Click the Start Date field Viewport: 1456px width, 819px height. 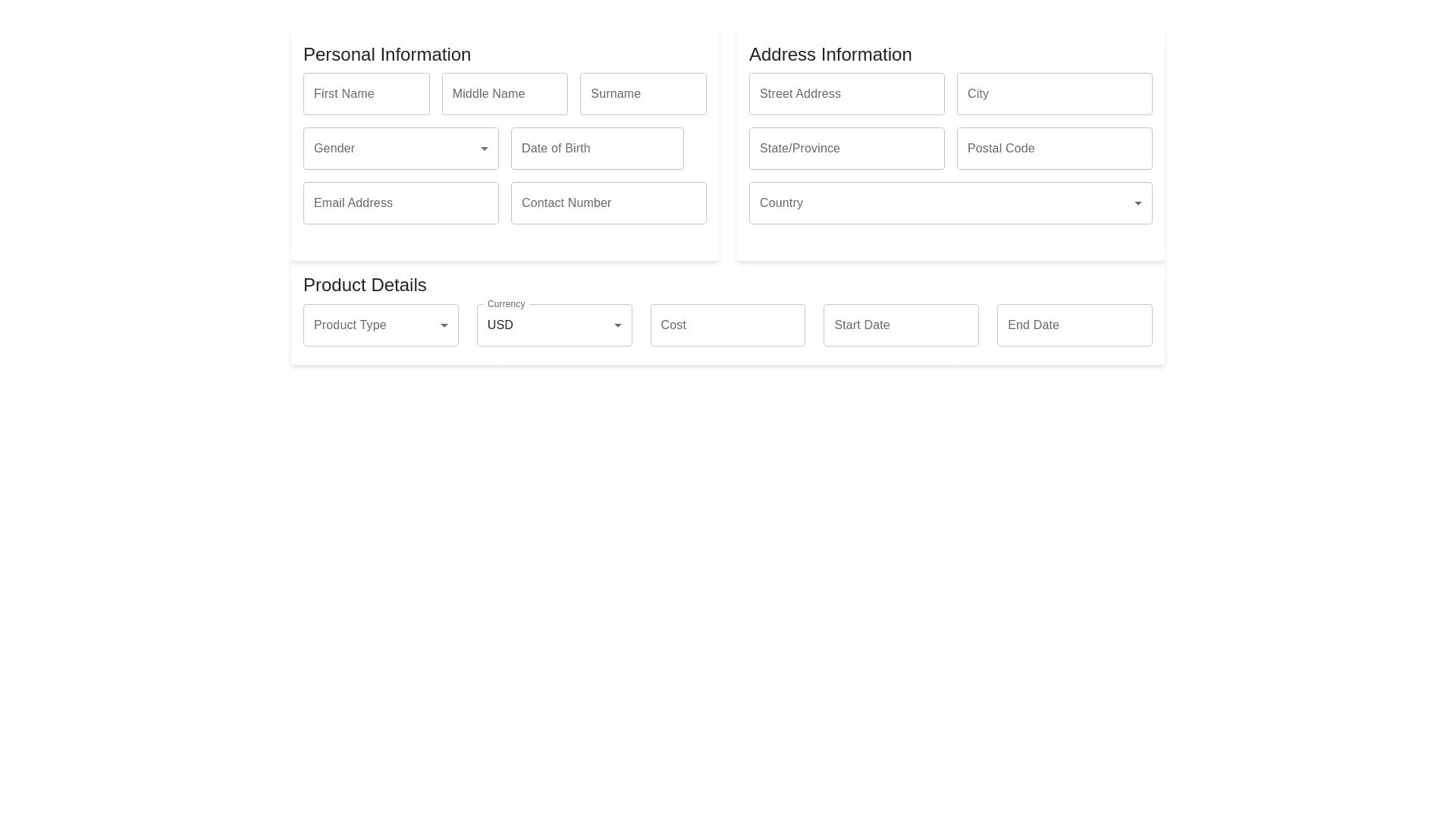click(x=901, y=325)
